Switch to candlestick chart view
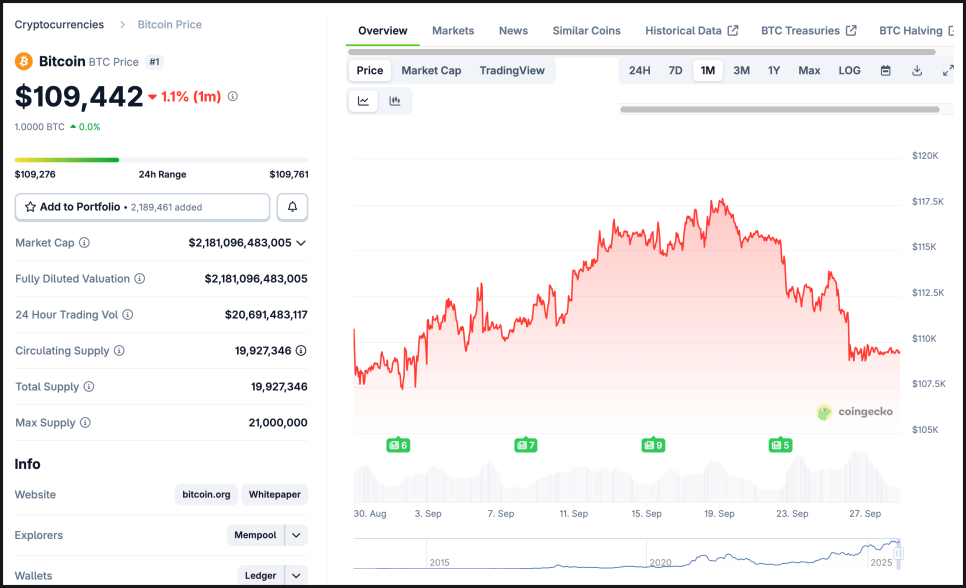 tap(395, 101)
